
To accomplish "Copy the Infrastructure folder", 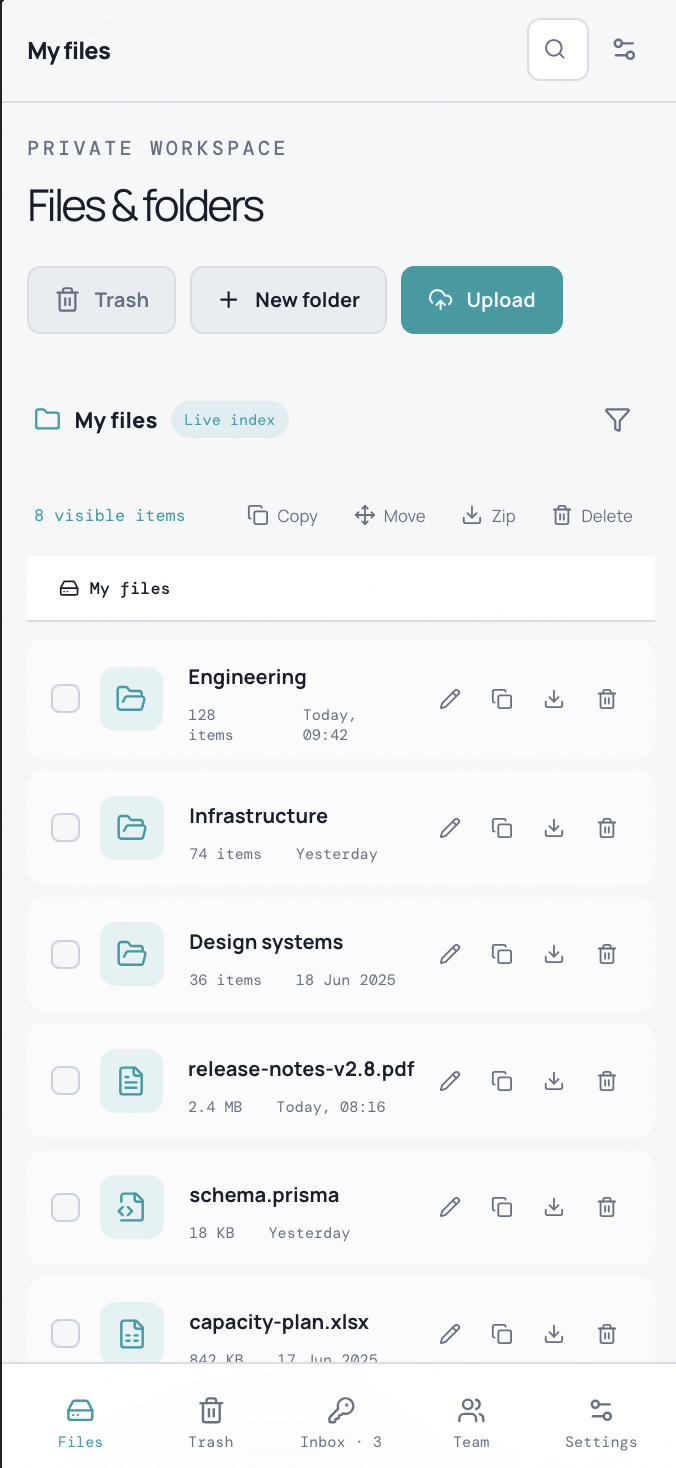I will 503,828.
